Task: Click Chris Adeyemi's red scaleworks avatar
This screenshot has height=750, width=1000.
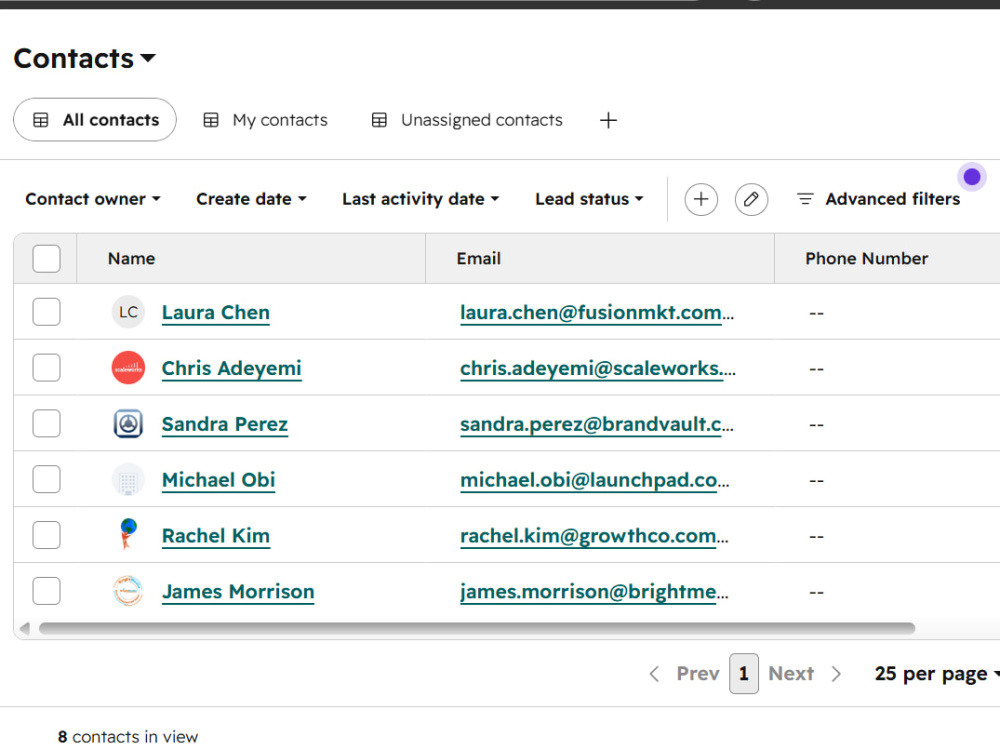Action: click(x=128, y=368)
